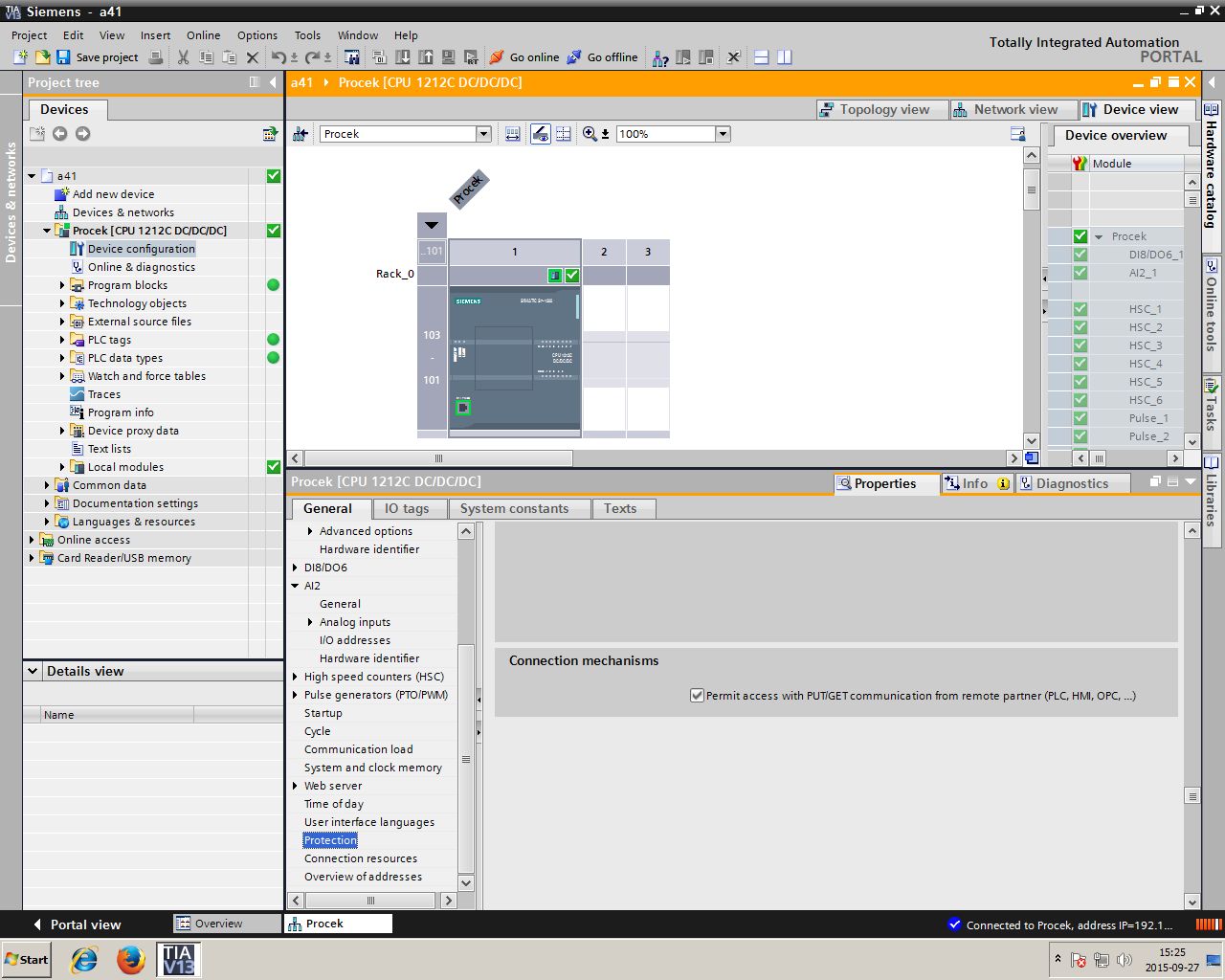
Task: Switch to the Network view tab
Action: [1014, 109]
